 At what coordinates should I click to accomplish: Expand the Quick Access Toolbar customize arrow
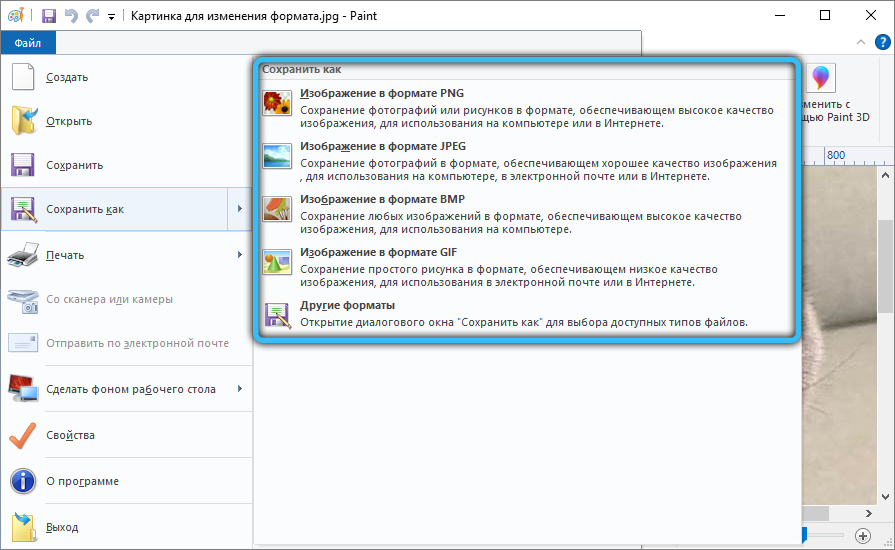point(111,17)
